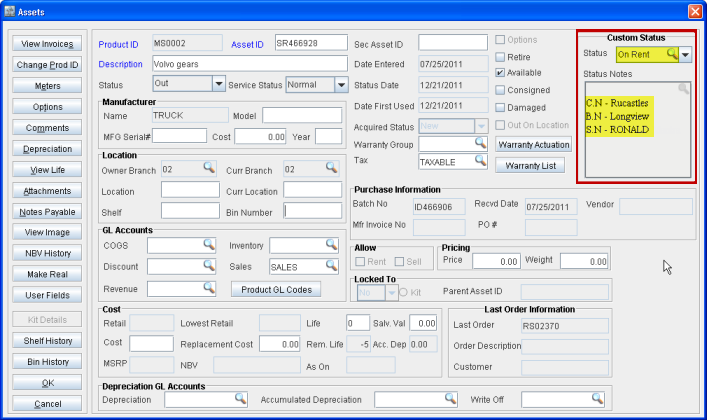707x420 pixels.
Task: Click the Assets window title icon
Action: pos(9,11)
